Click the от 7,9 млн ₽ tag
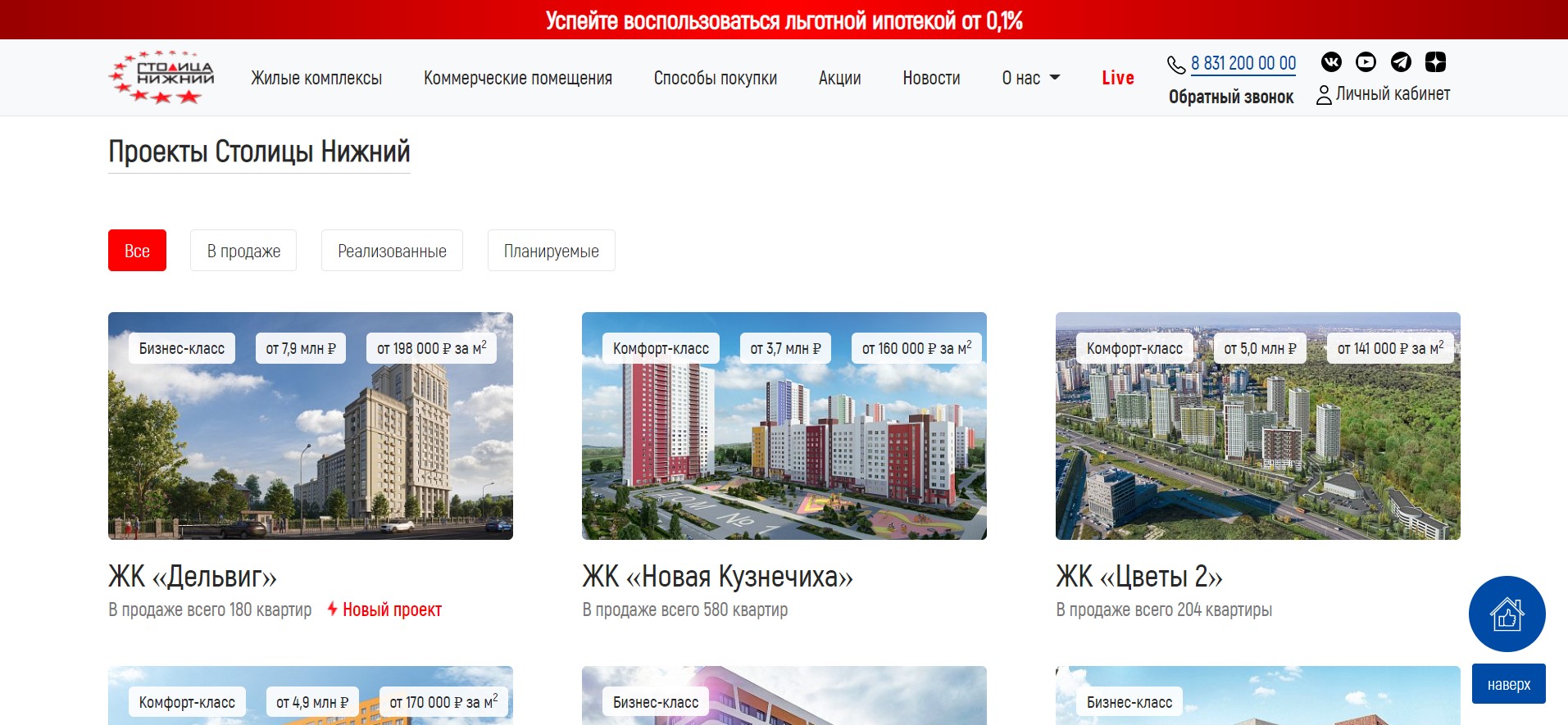Screen dimensions: 1568x725 (301, 348)
